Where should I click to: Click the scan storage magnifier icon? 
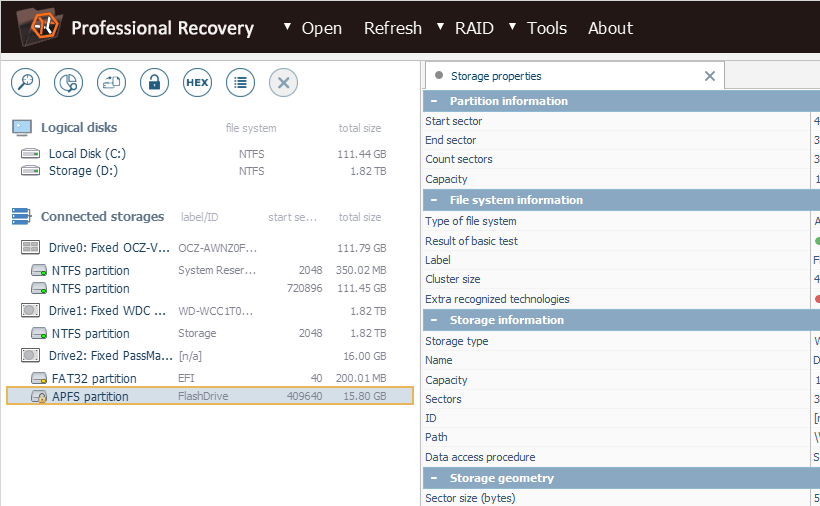tap(26, 82)
